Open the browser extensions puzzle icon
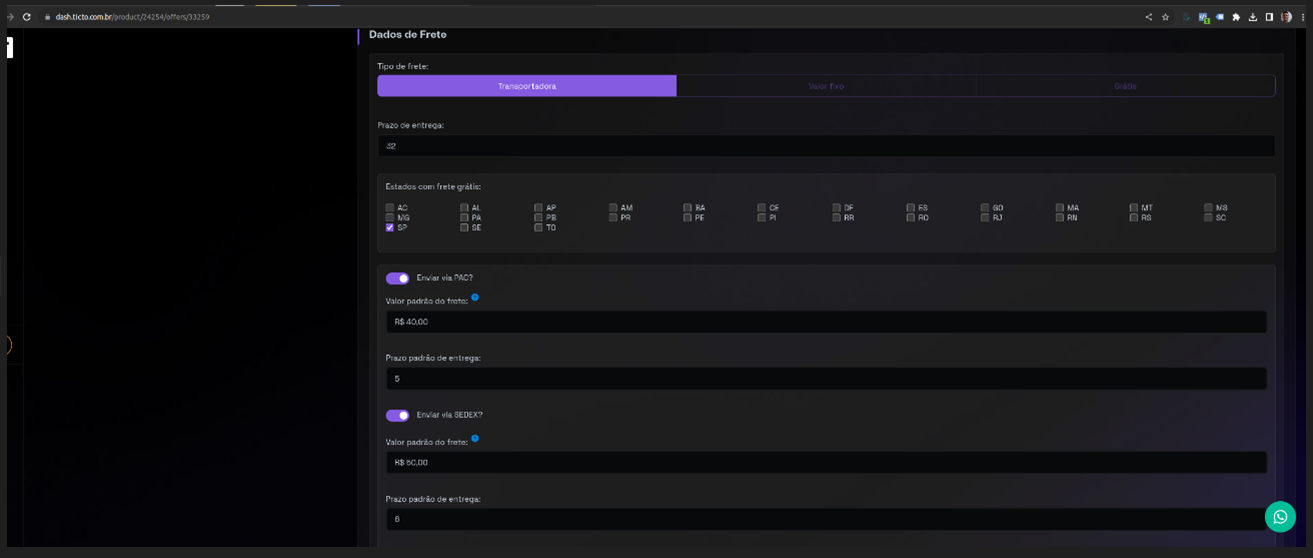 tap(1236, 17)
